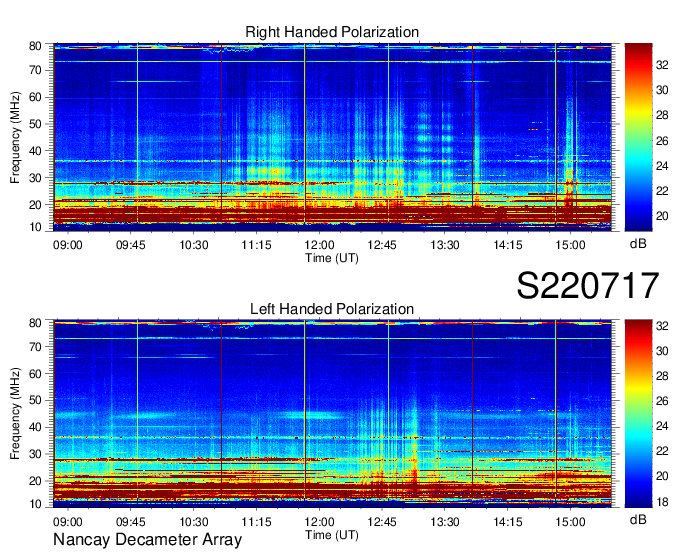680x552 pixels.
Task: Click the "20" frequency tick of Left Handed plot
Action: [x=35, y=481]
